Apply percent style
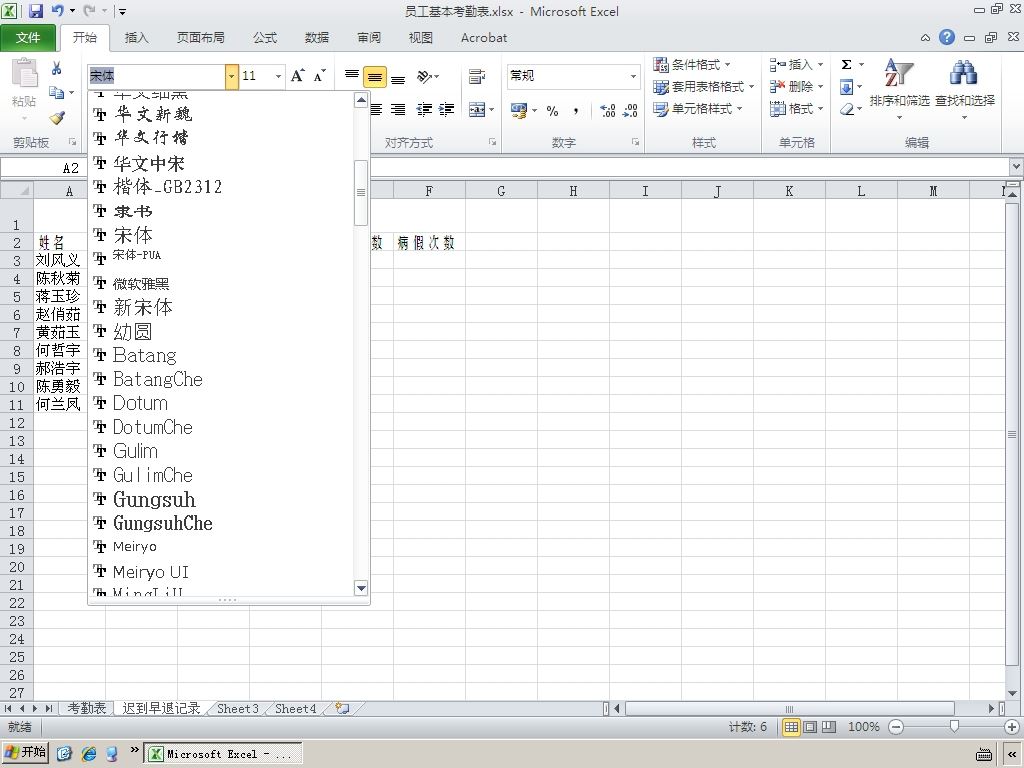1024x768 pixels. point(552,110)
